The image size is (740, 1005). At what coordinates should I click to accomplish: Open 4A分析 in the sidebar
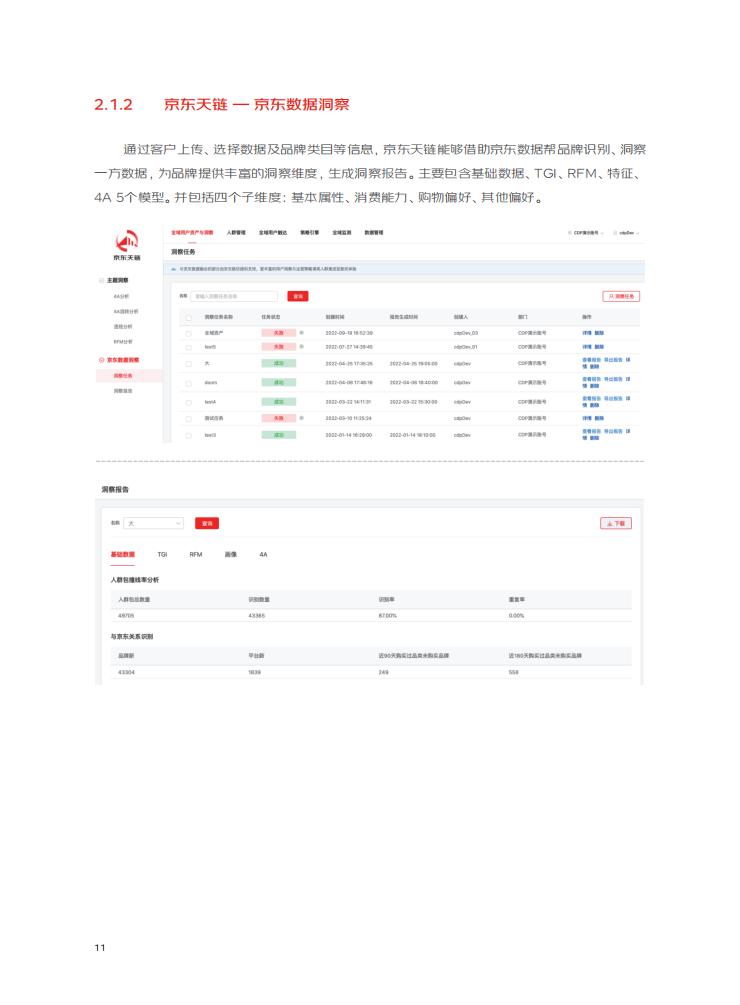click(x=121, y=296)
